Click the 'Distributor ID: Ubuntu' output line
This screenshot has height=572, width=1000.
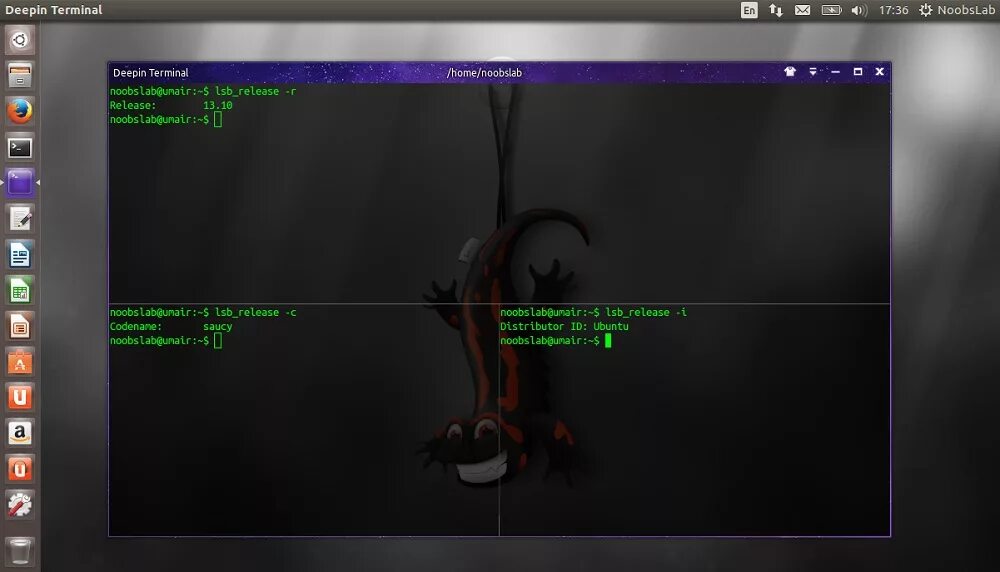[564, 326]
